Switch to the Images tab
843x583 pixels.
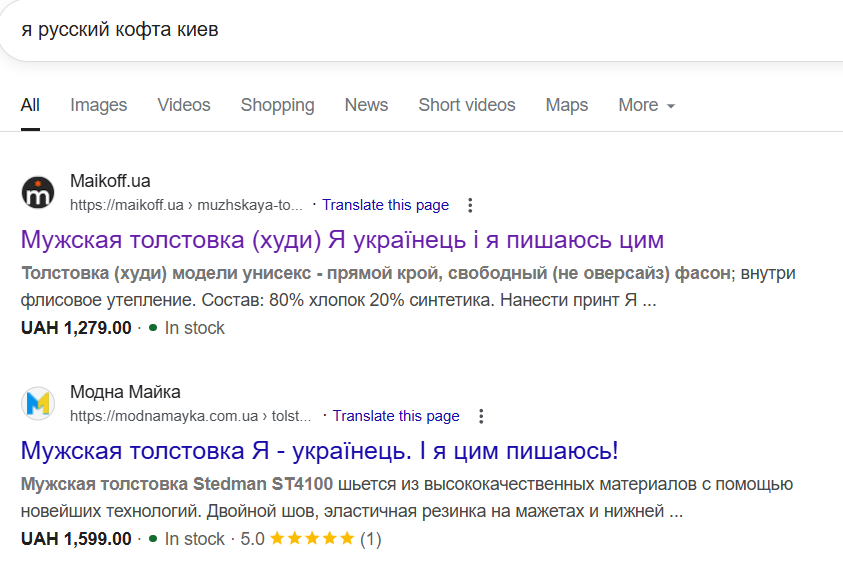point(99,105)
